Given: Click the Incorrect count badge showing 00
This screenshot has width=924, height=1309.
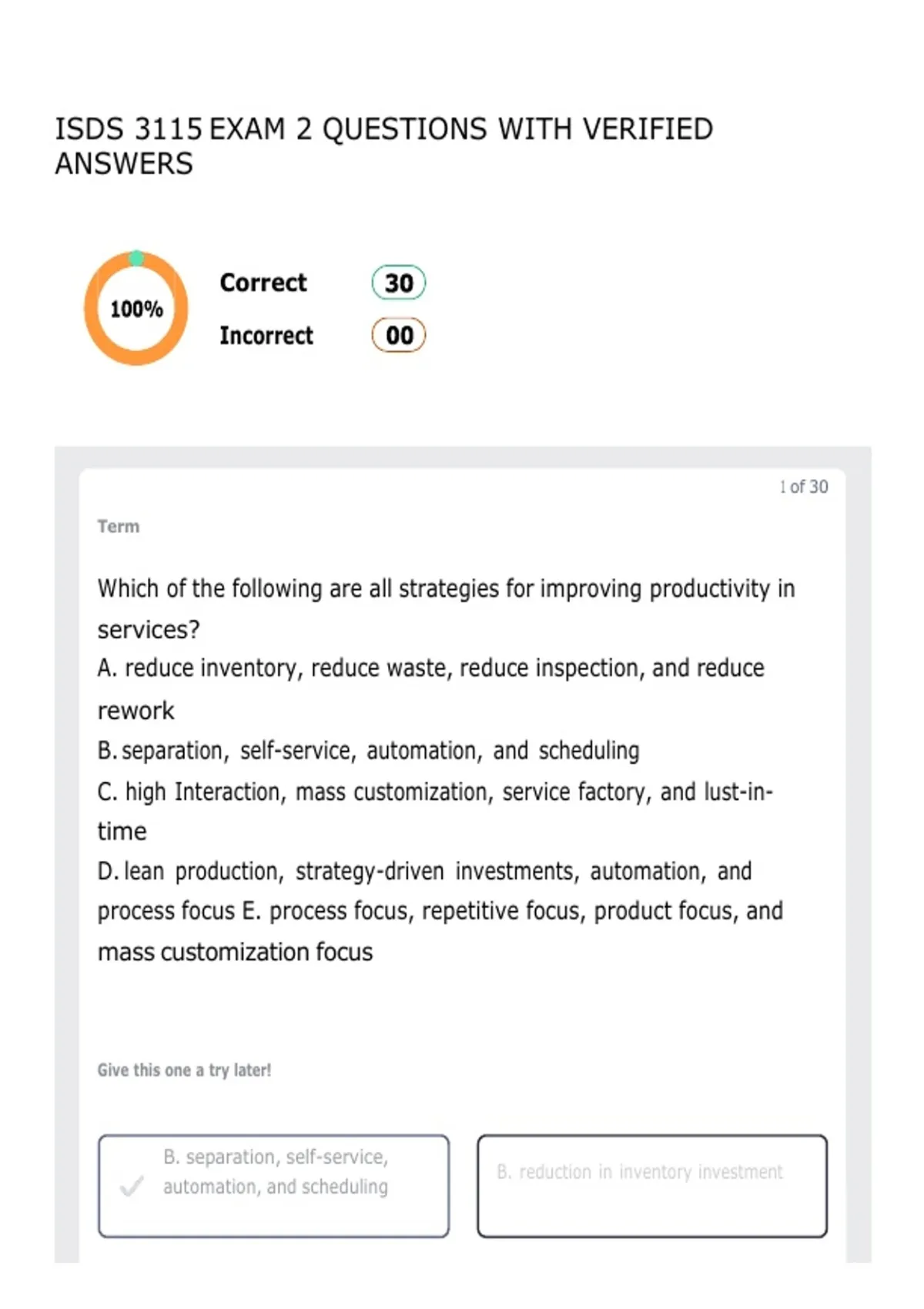Looking at the screenshot, I should [399, 335].
